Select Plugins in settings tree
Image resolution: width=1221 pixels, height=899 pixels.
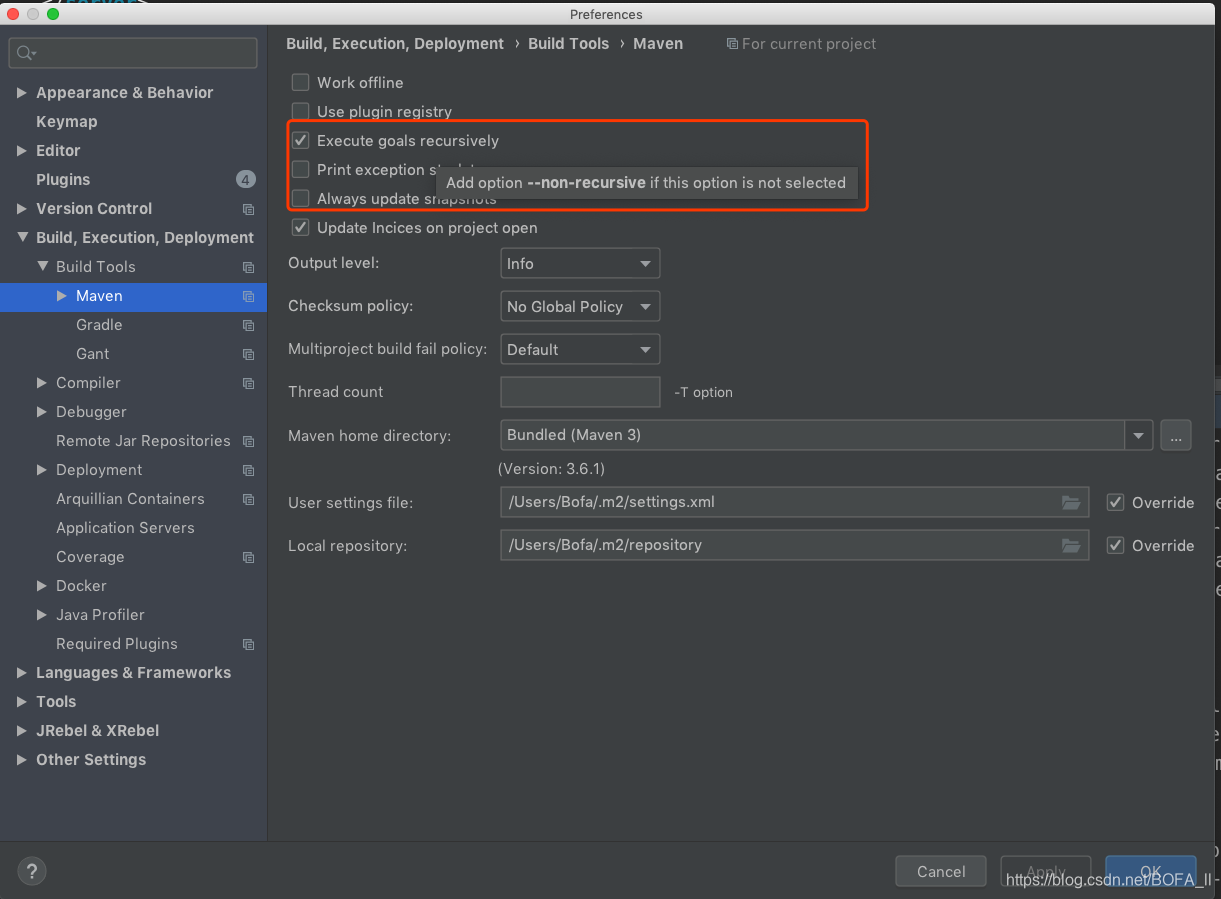[x=63, y=180]
